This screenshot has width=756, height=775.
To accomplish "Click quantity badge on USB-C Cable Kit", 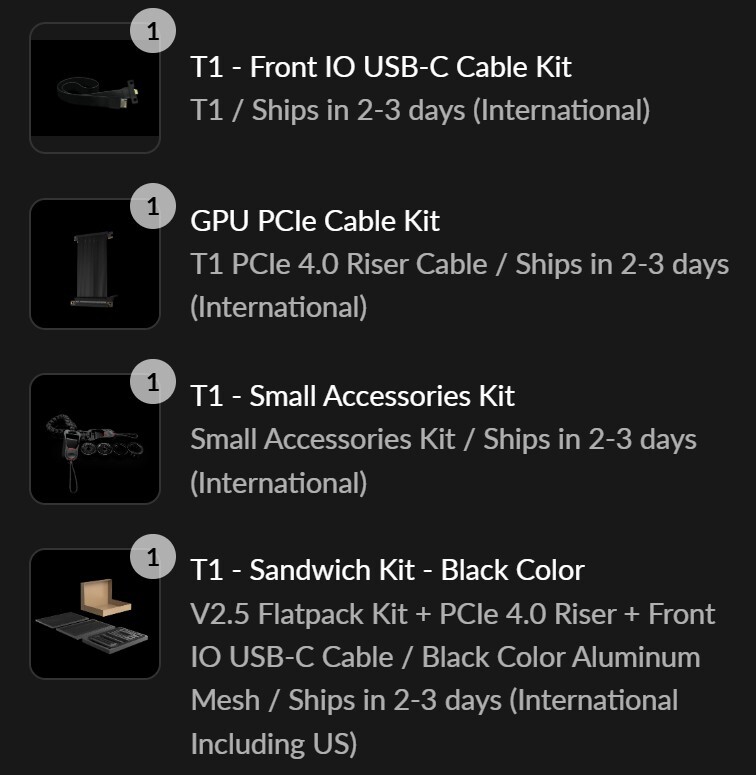I will (x=153, y=31).
